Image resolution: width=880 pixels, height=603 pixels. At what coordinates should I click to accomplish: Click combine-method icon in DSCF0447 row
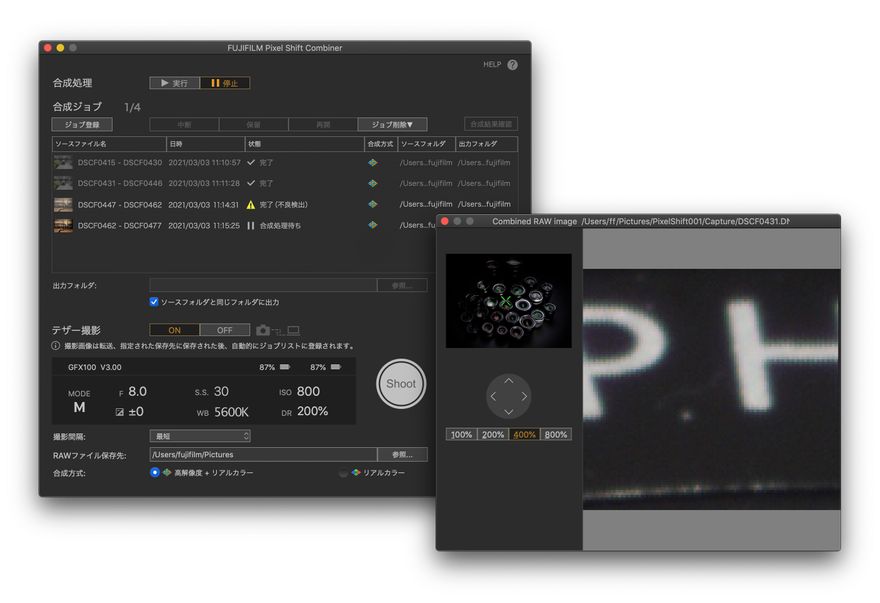pyautogui.click(x=373, y=204)
